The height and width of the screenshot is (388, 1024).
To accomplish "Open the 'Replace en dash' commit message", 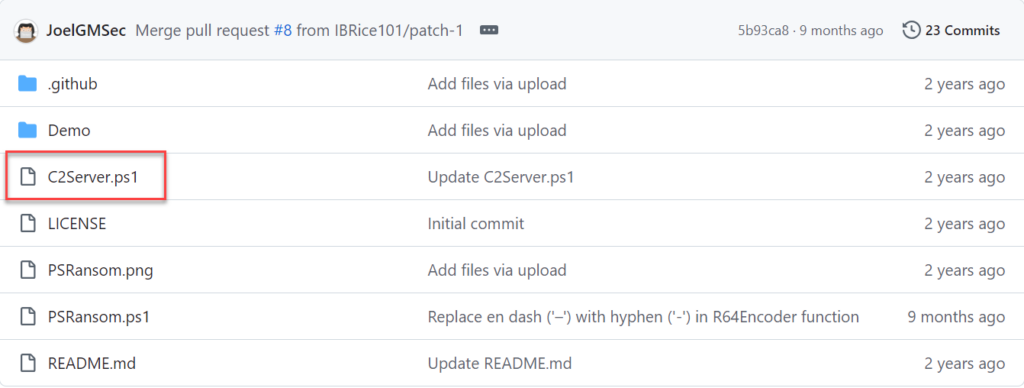I will click(643, 317).
